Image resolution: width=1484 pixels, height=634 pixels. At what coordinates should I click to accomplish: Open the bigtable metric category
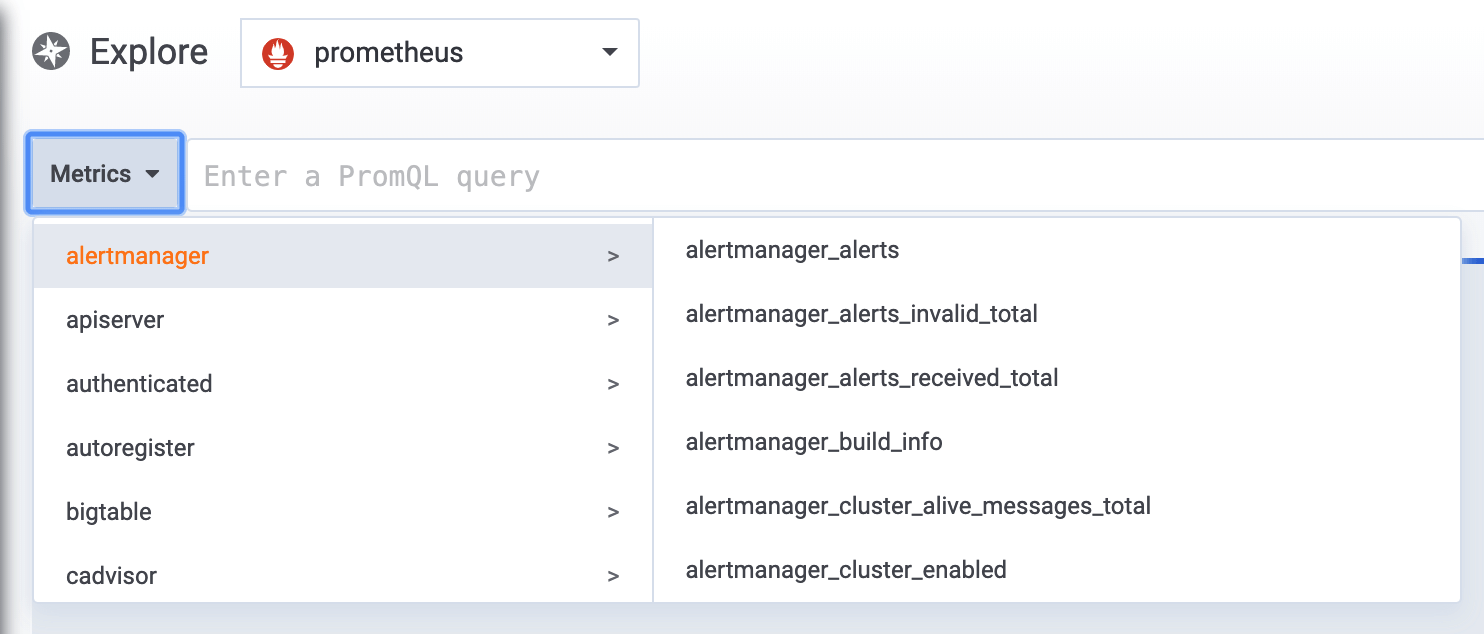click(x=109, y=512)
